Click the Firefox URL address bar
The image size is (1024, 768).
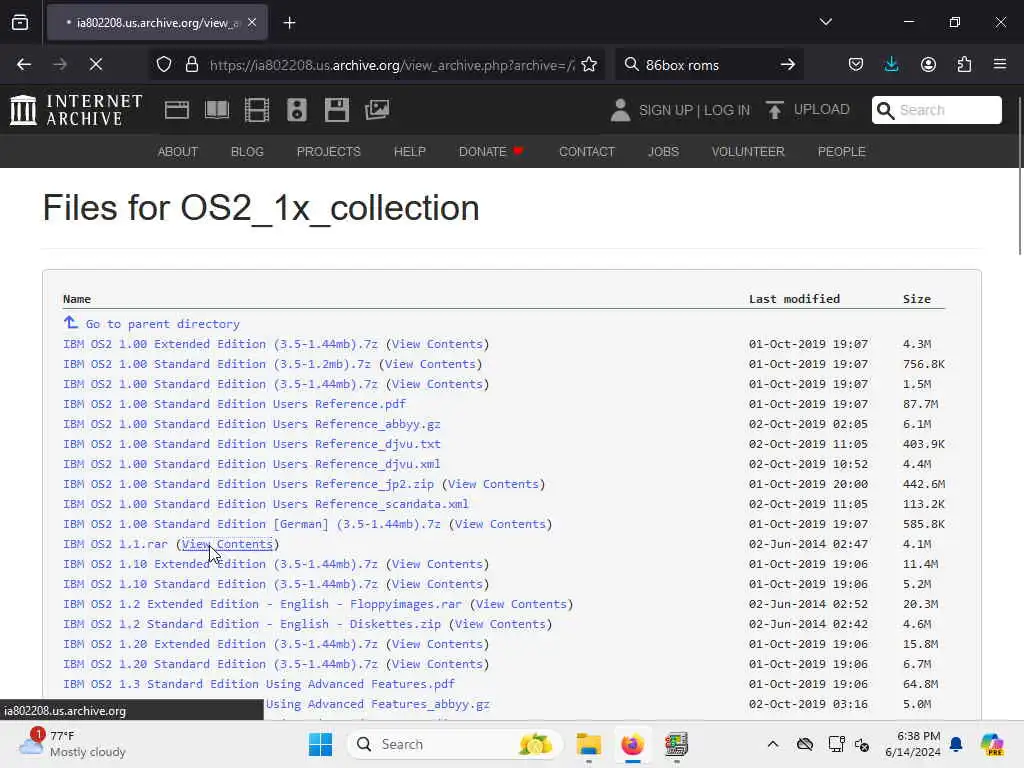392,65
